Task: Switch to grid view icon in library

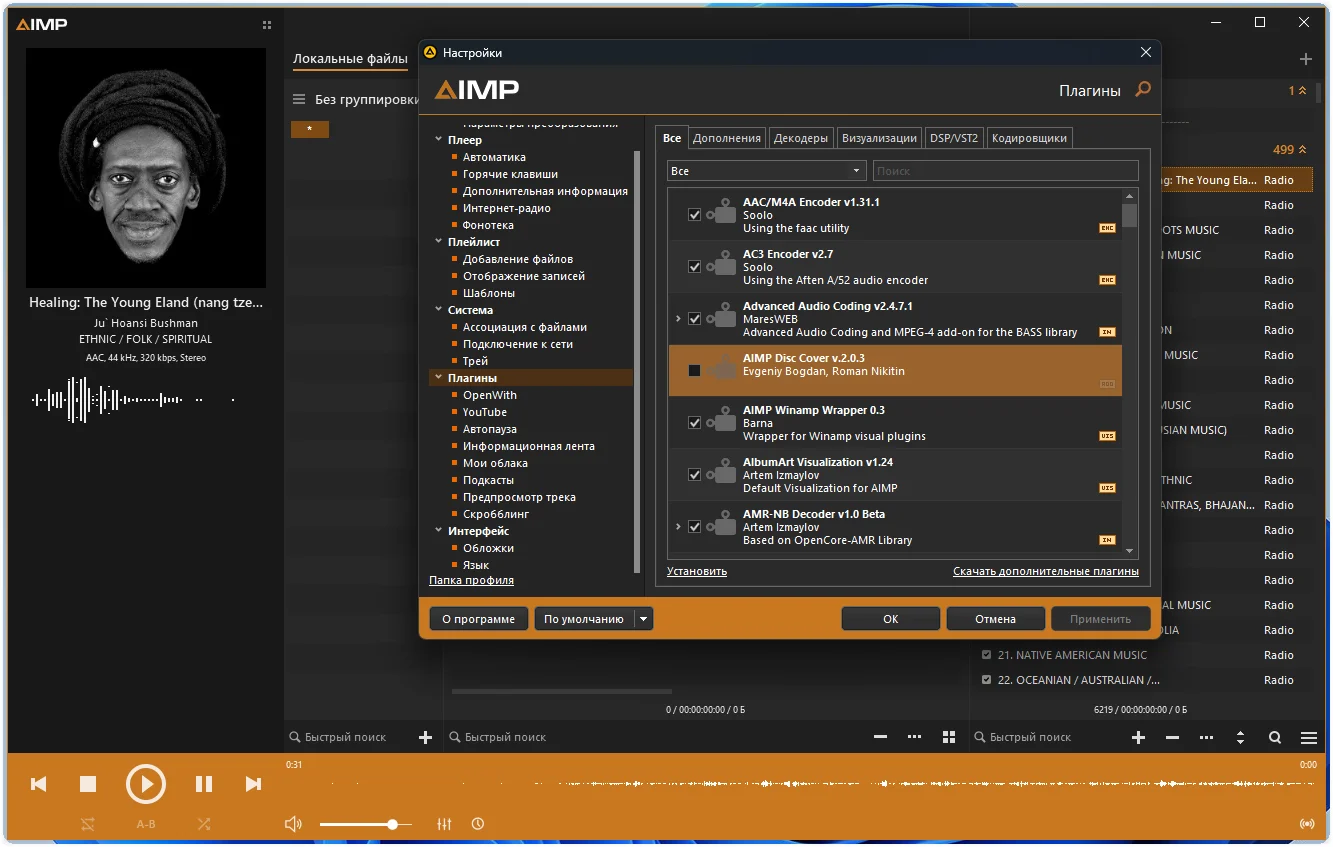Action: tap(948, 737)
